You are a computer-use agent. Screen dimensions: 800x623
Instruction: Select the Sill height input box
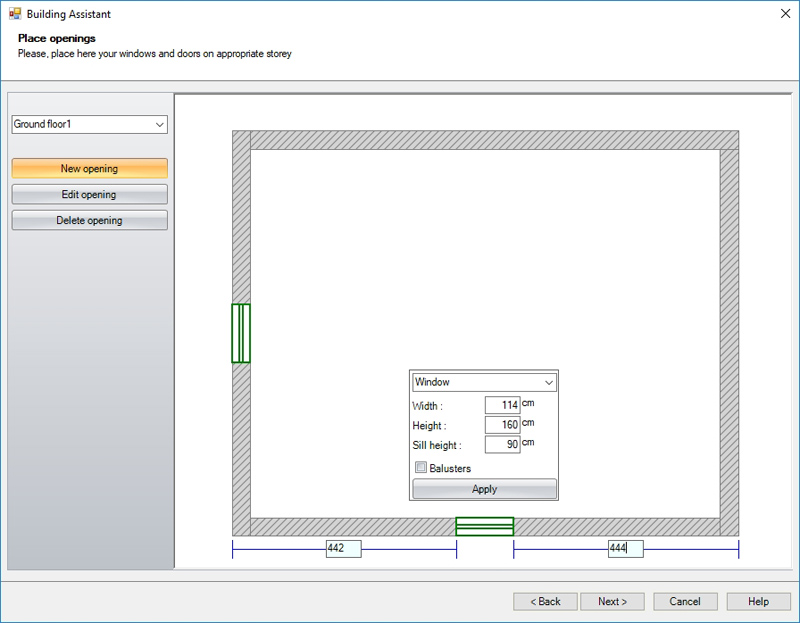[x=502, y=445]
